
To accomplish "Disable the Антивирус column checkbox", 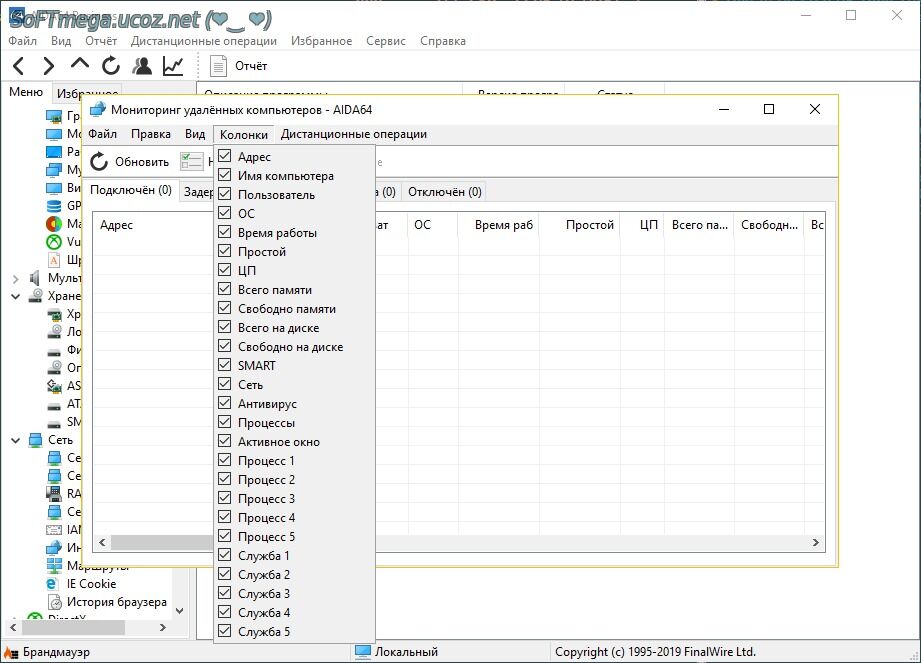I will [225, 404].
